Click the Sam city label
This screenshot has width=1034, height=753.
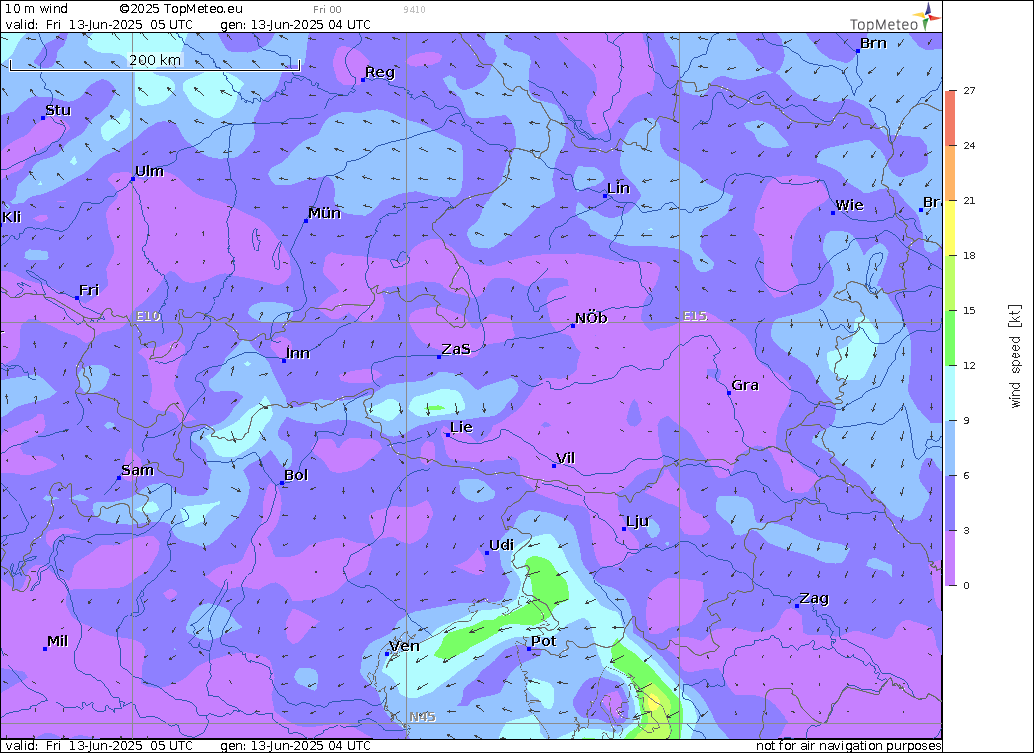click(137, 470)
